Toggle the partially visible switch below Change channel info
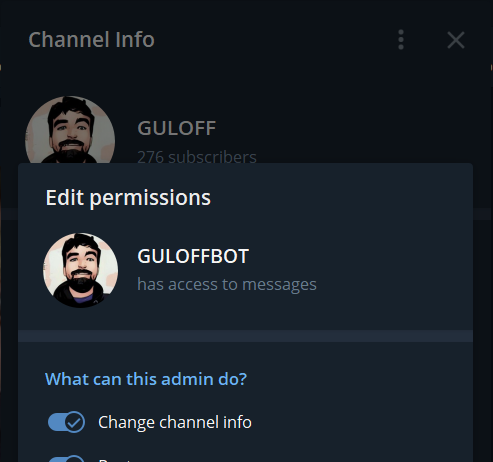493x462 pixels. (x=66, y=458)
